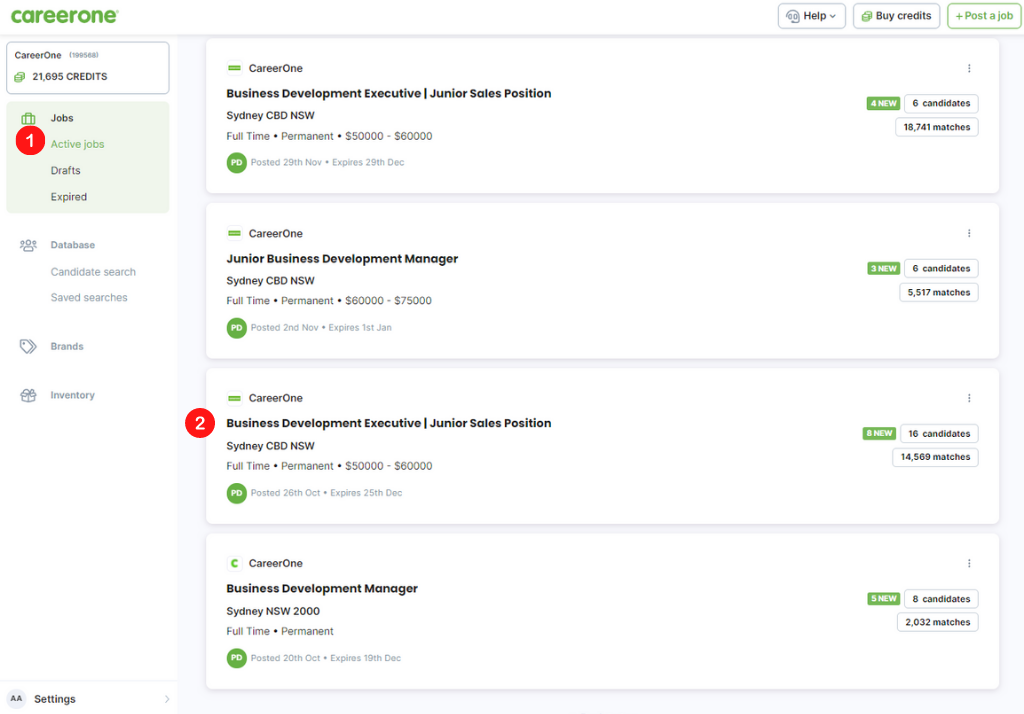Click the $60000 - $75000 salary text

[389, 300]
